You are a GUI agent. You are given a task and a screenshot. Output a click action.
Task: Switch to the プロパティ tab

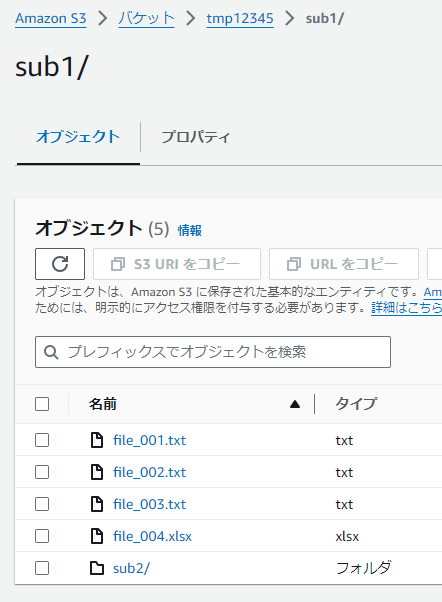(x=195, y=137)
